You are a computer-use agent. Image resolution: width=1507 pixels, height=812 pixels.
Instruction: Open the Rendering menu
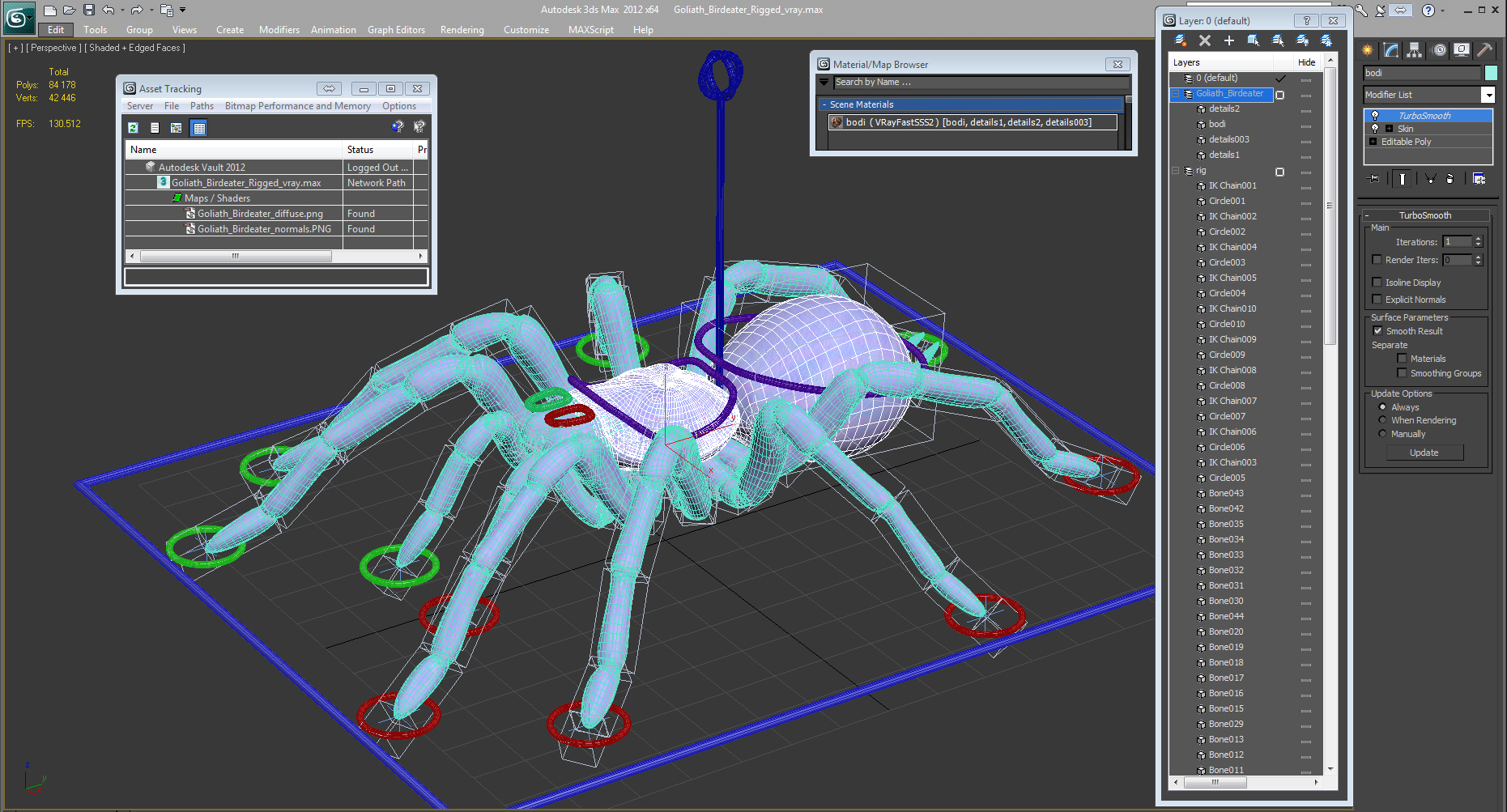point(462,30)
